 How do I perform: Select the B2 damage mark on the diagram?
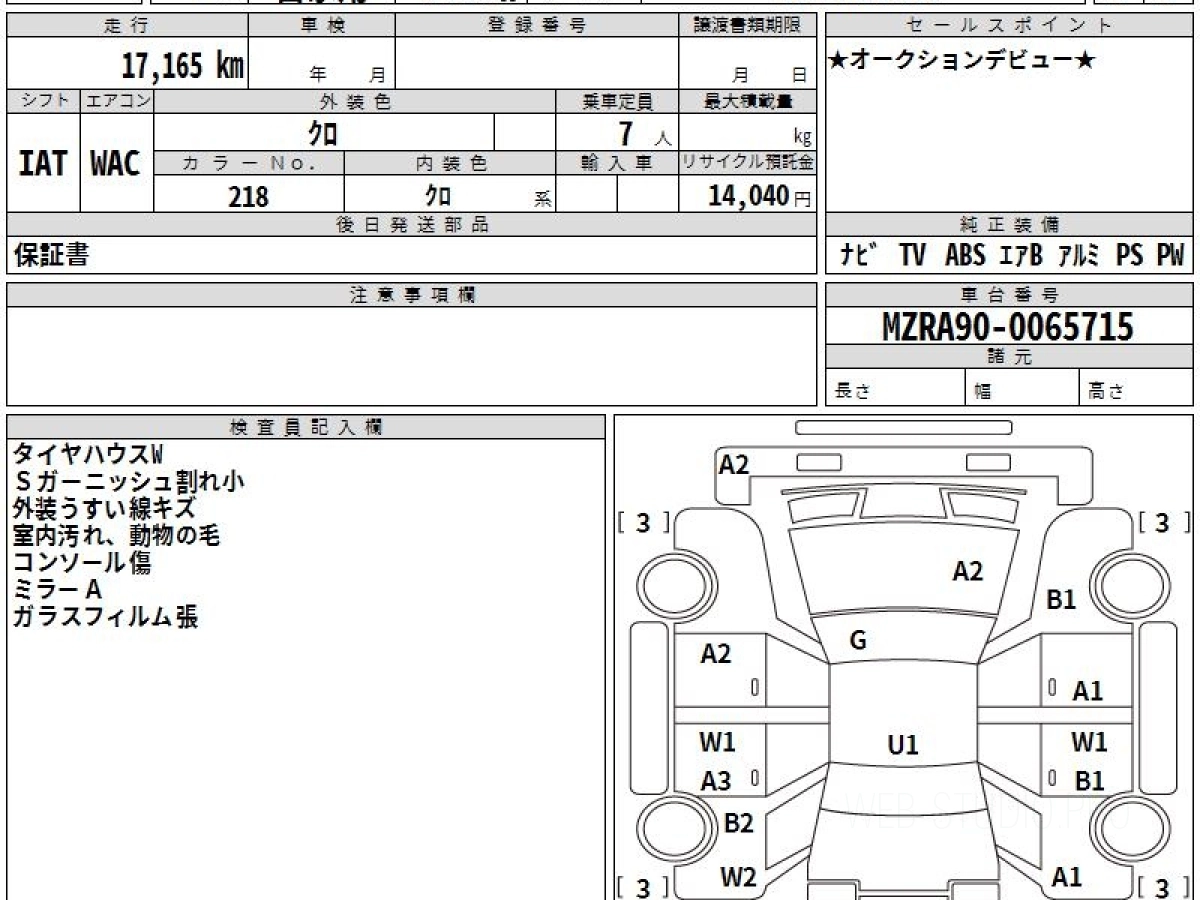[x=738, y=824]
